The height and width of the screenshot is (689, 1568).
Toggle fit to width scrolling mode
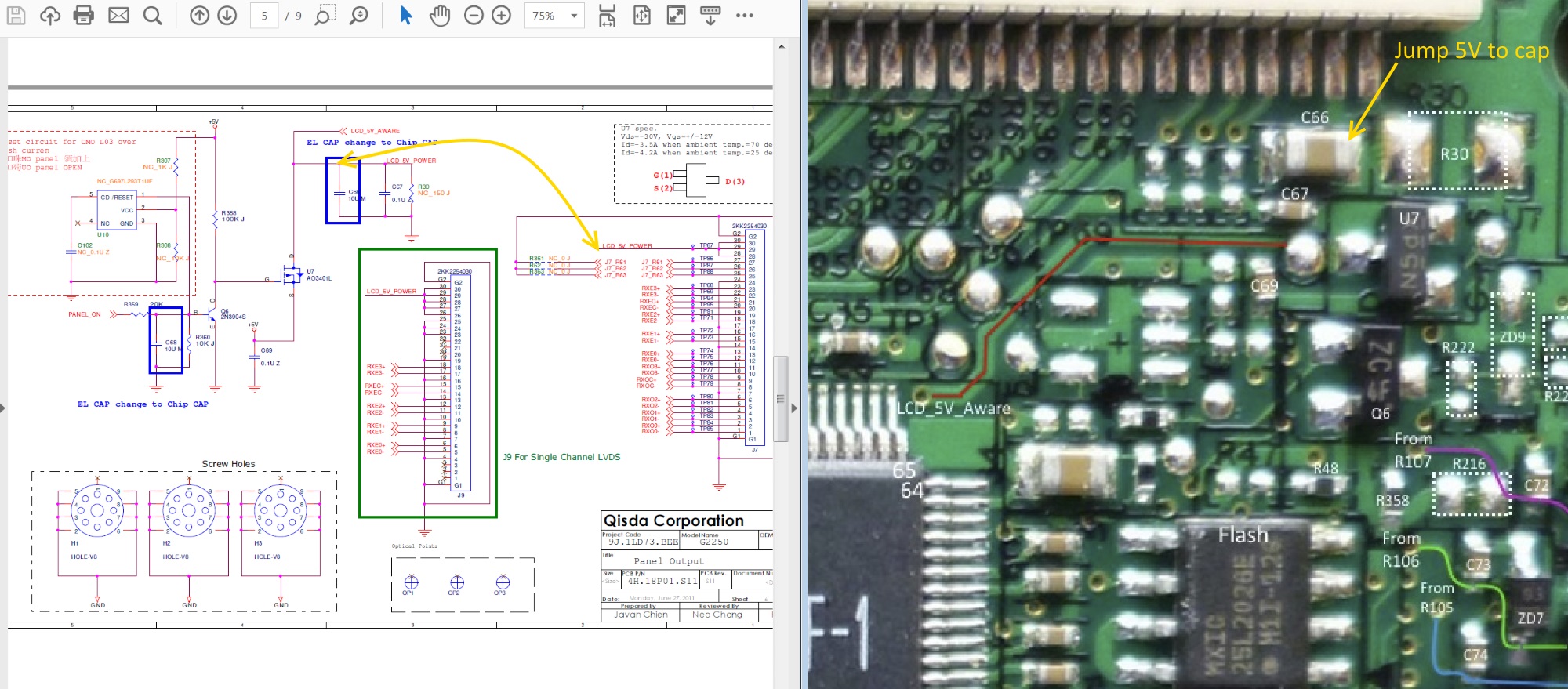coord(607,16)
